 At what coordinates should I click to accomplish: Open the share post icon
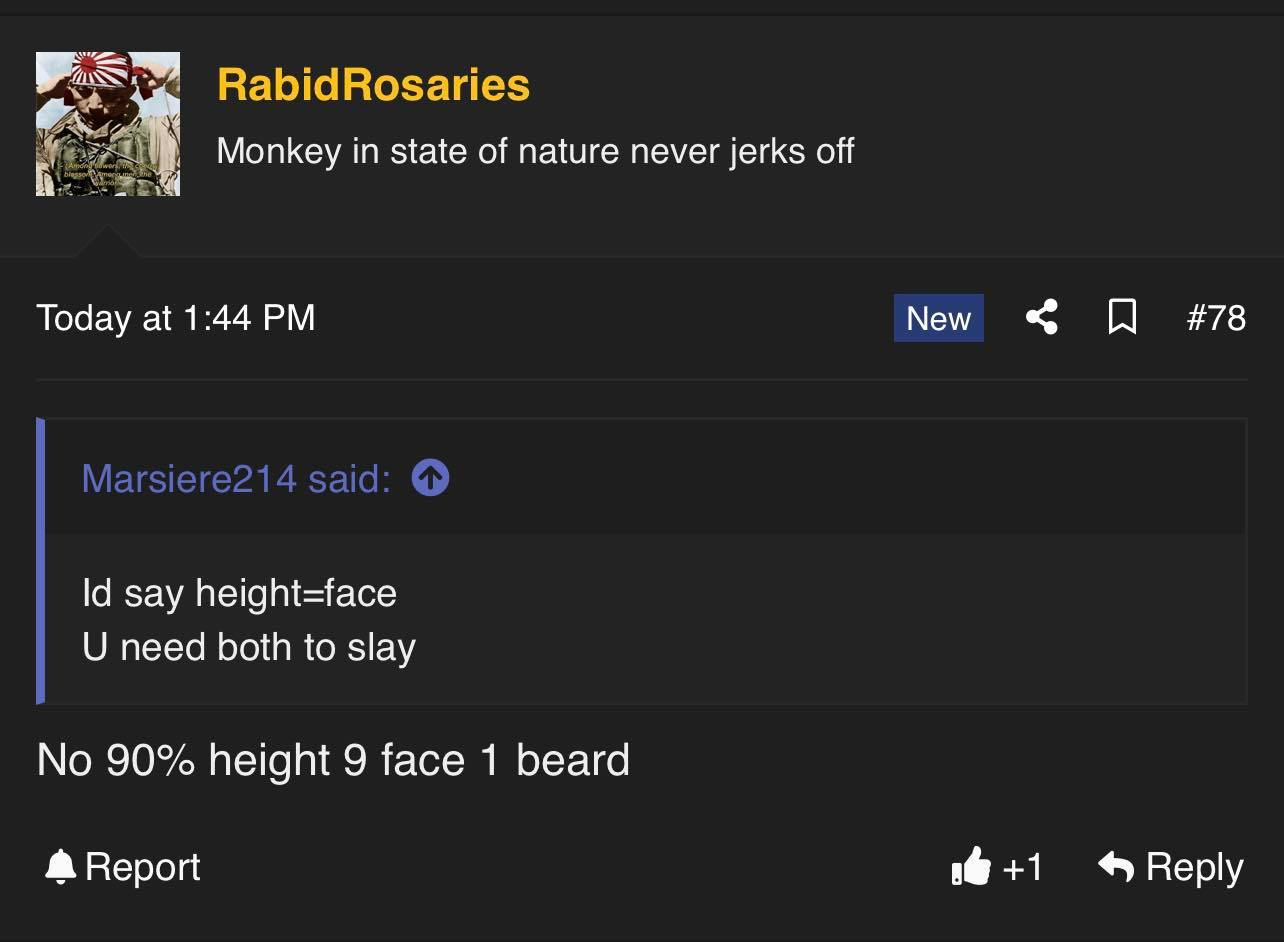[1041, 318]
